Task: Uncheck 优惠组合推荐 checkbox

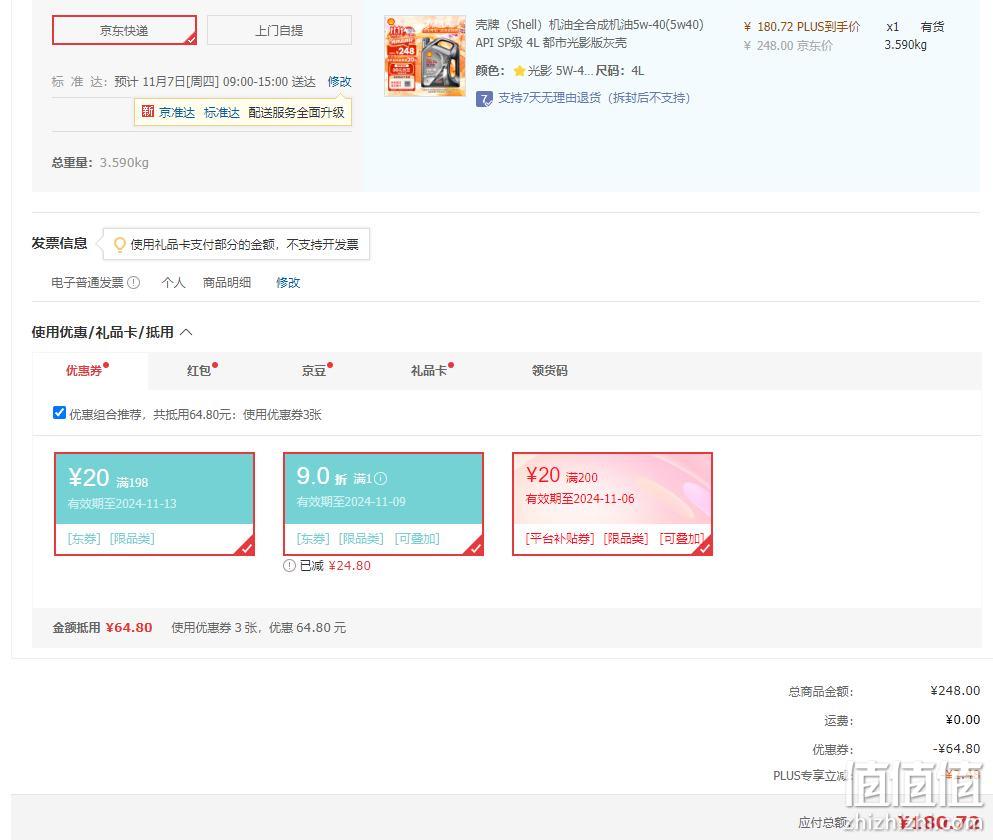Action: coord(59,413)
